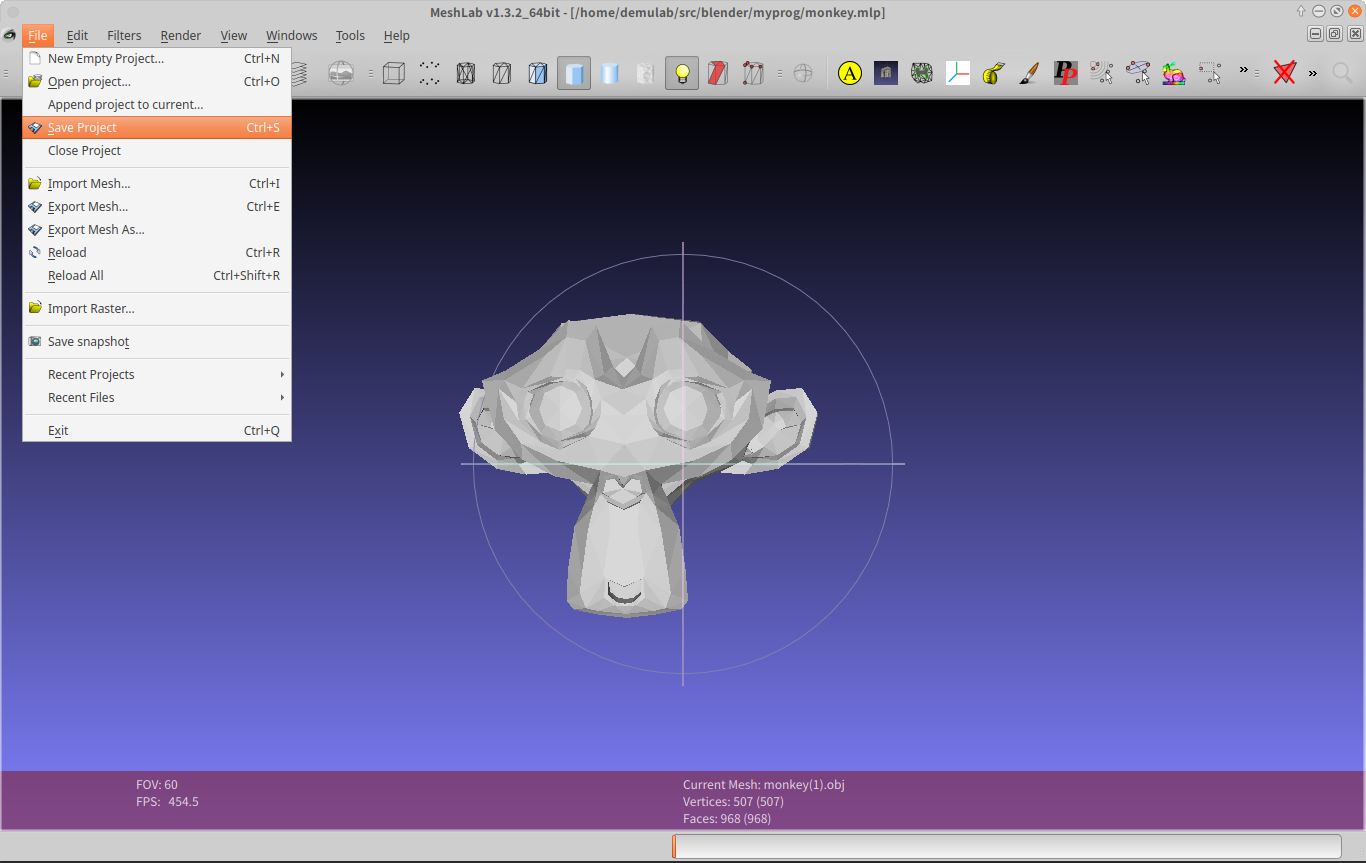Image resolution: width=1366 pixels, height=863 pixels.
Task: Click the green mesh blob tool icon
Action: coord(922,73)
